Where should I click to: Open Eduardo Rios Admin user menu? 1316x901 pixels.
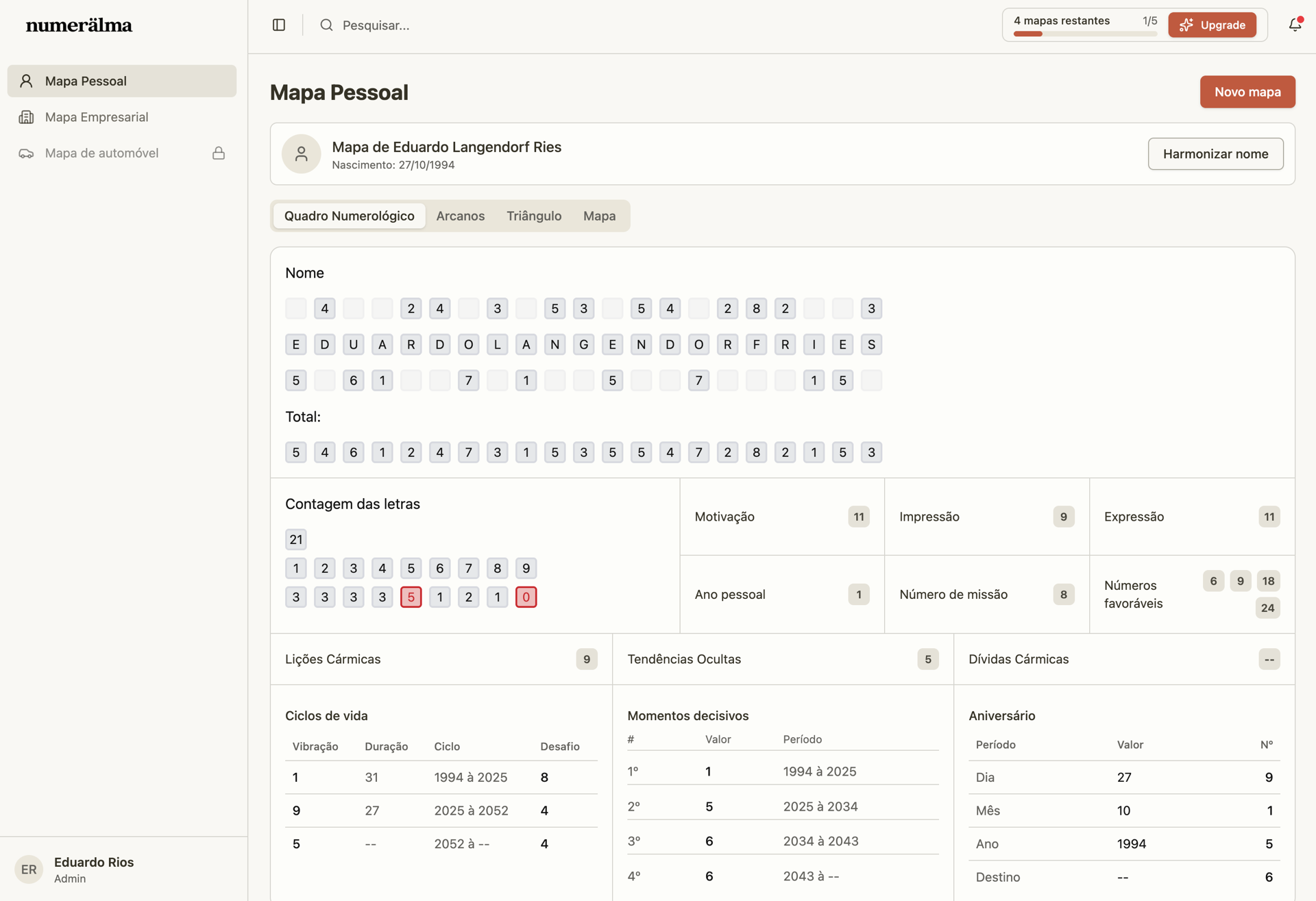point(123,869)
